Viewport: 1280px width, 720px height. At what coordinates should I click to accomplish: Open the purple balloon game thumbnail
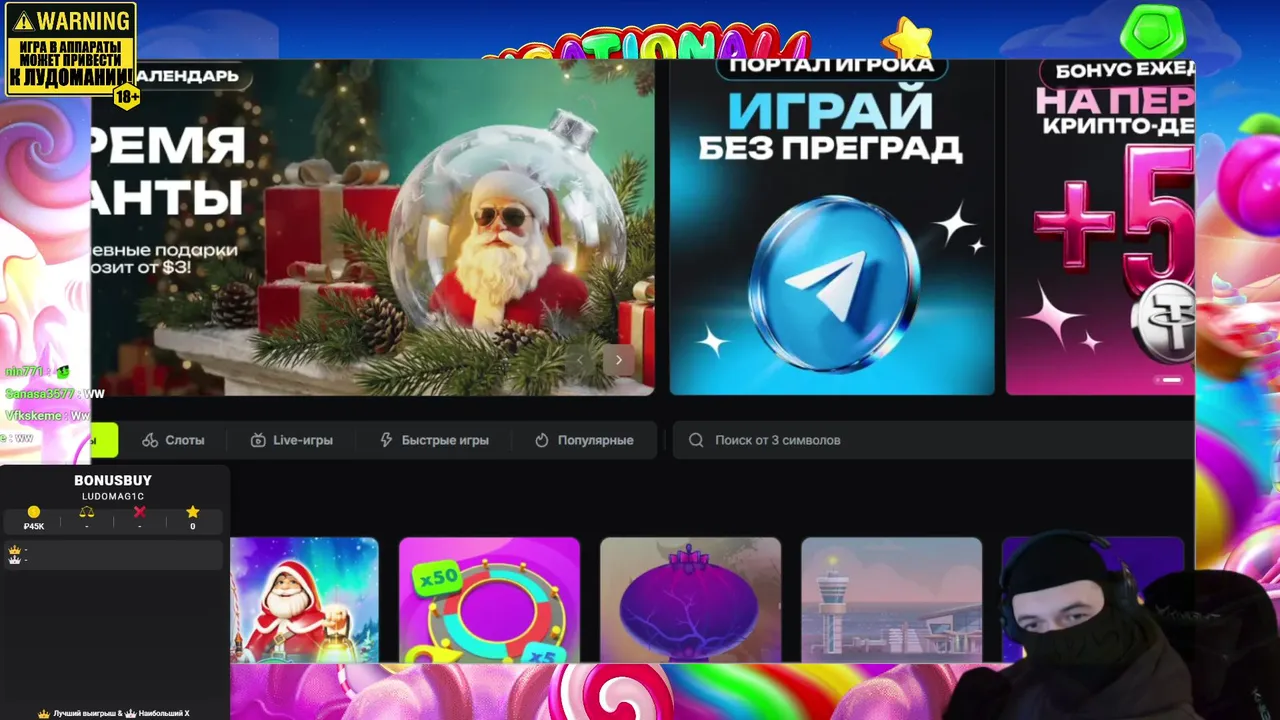690,600
